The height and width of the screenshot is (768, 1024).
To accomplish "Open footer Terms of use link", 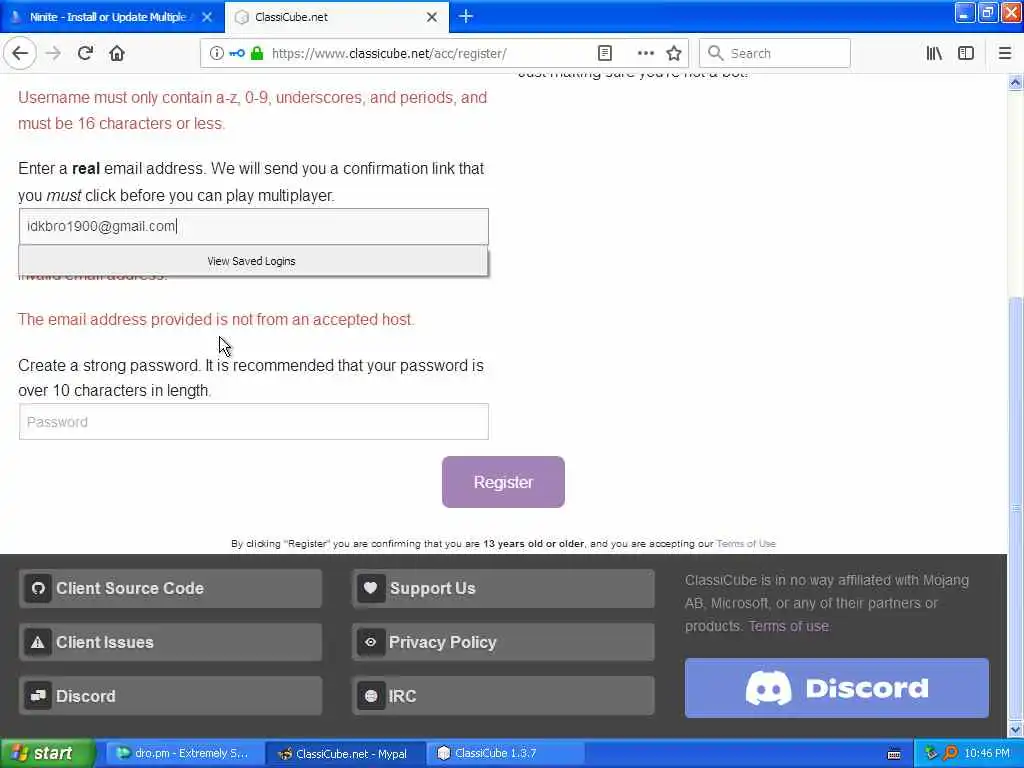I will click(x=788, y=626).
